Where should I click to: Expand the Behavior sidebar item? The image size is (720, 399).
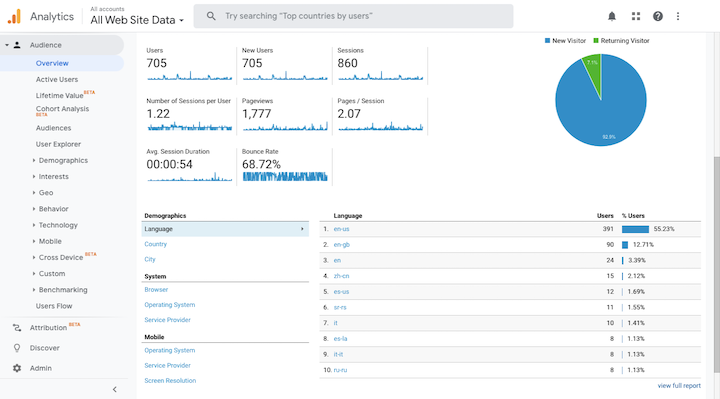coord(34,209)
